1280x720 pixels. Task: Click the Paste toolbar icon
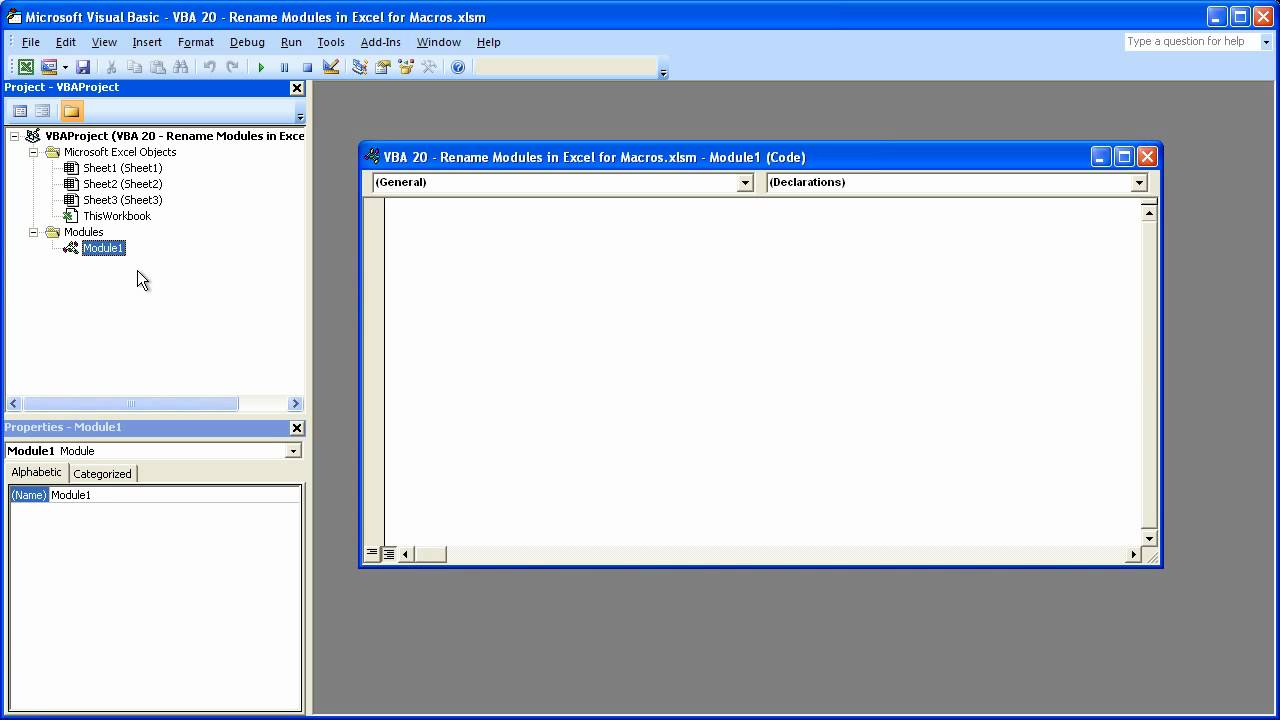pos(157,67)
